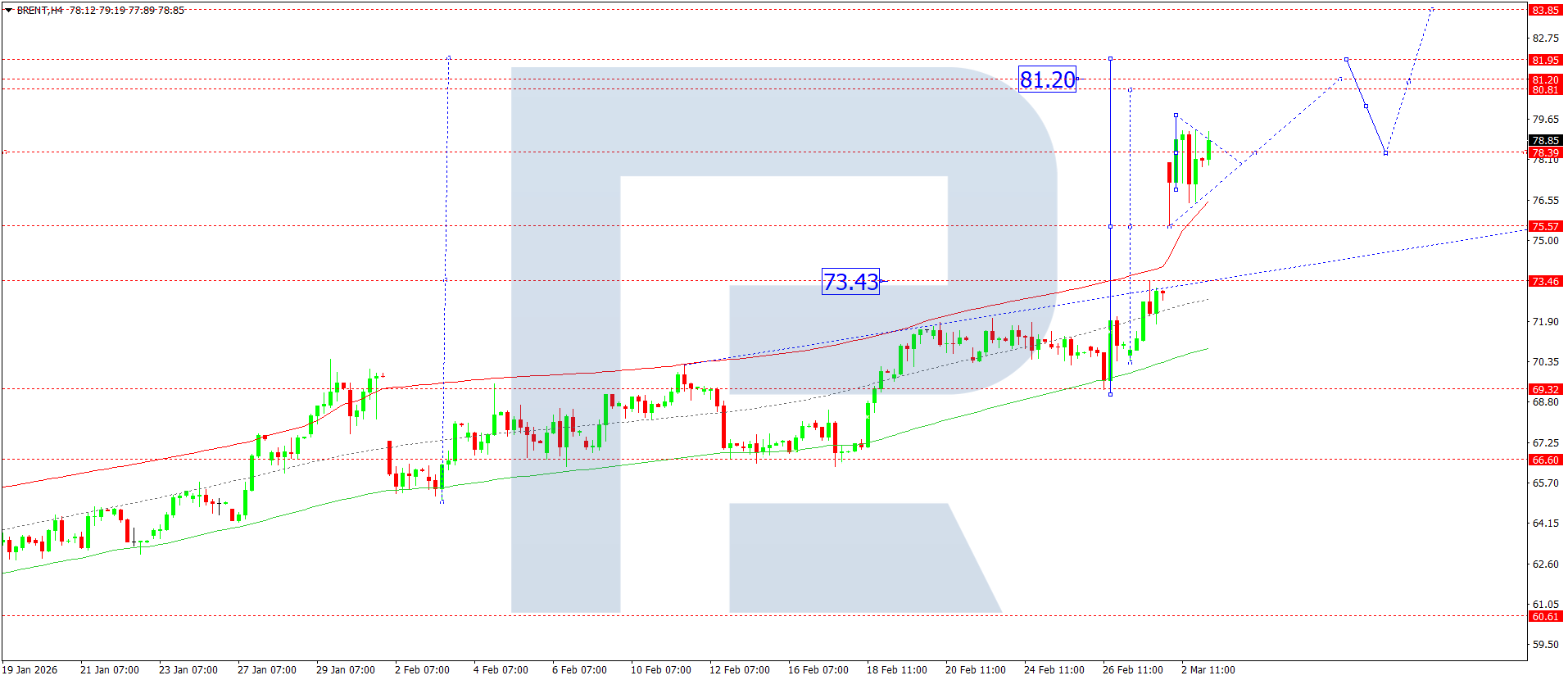Click the red 73.46 price level tag
Image resolution: width=1568 pixels, height=680 pixels.
[1545, 282]
